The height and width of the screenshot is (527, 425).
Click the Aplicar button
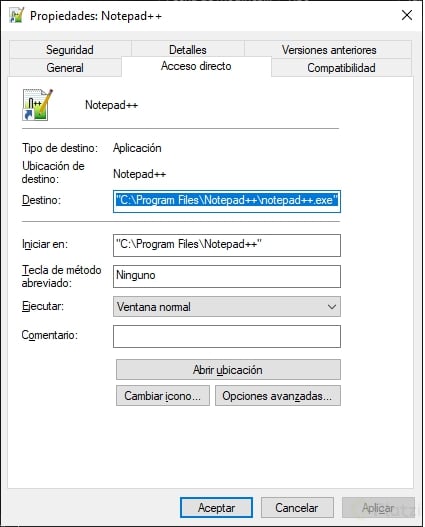378,508
